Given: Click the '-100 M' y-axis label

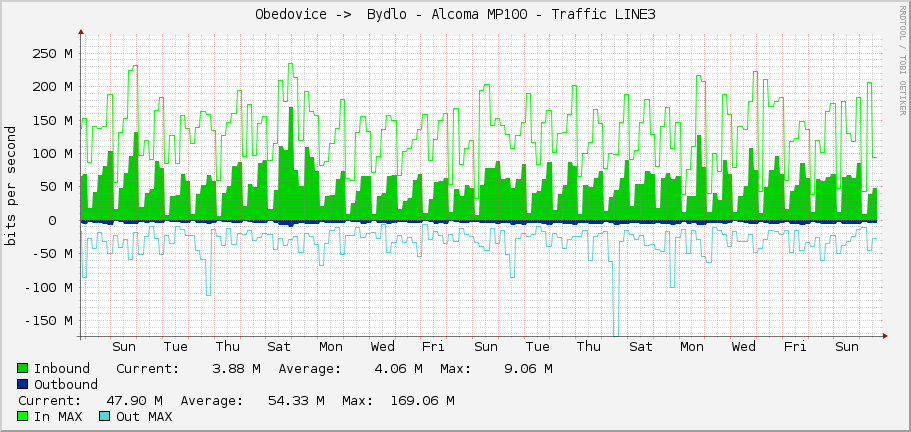Looking at the screenshot, I should coord(48,287).
